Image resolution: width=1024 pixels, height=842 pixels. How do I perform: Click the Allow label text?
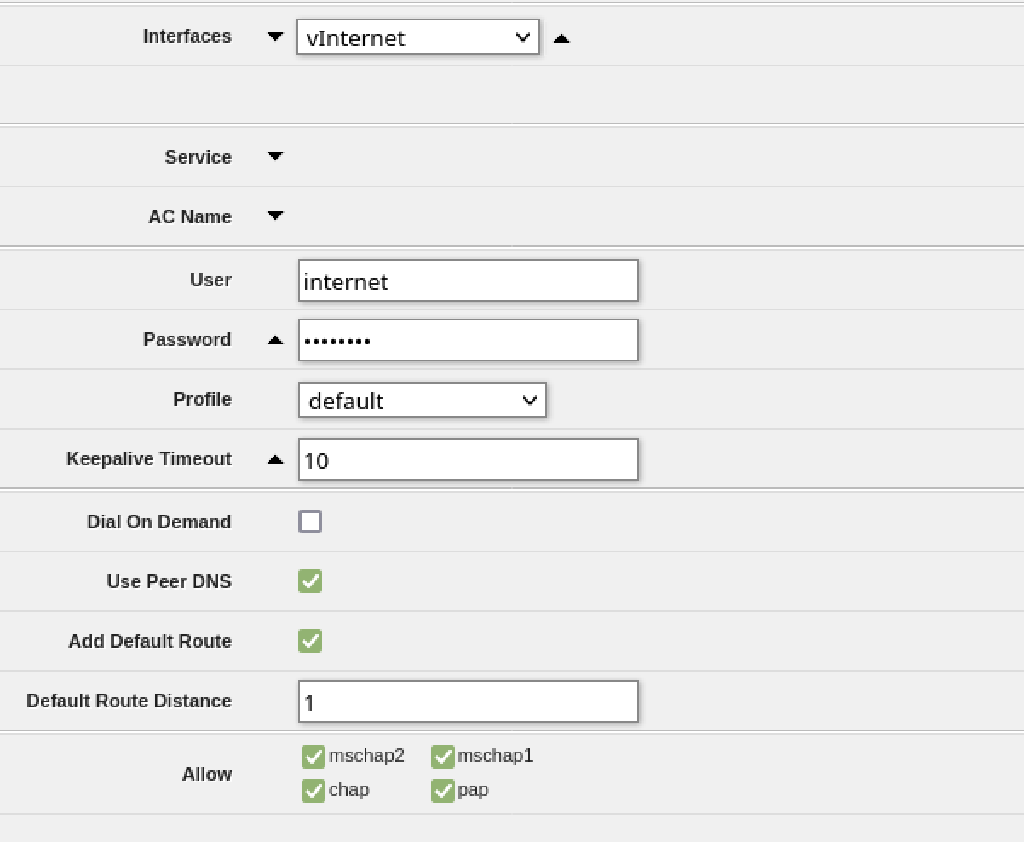[207, 774]
